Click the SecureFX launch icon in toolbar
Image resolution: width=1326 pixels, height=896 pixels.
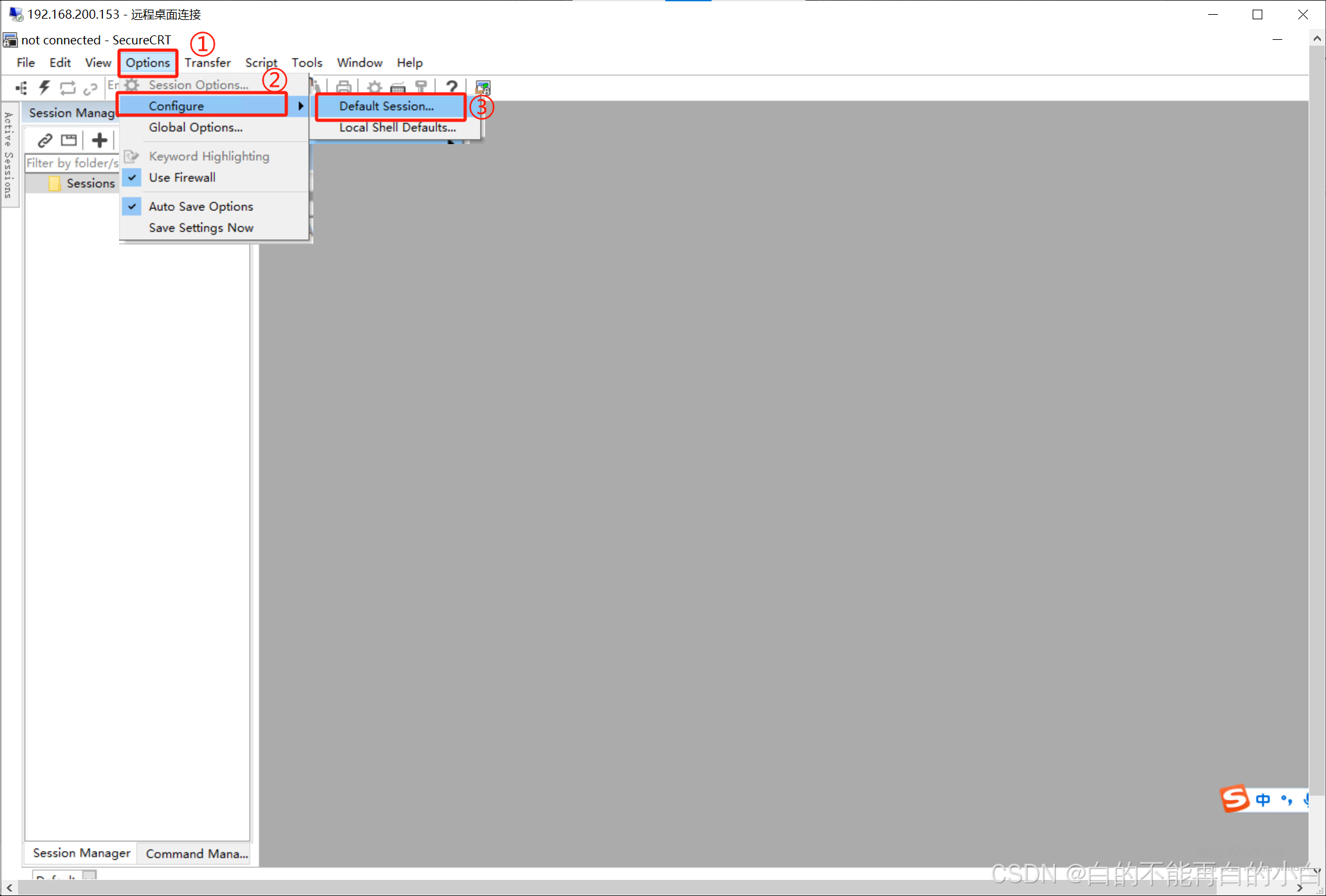click(x=483, y=87)
